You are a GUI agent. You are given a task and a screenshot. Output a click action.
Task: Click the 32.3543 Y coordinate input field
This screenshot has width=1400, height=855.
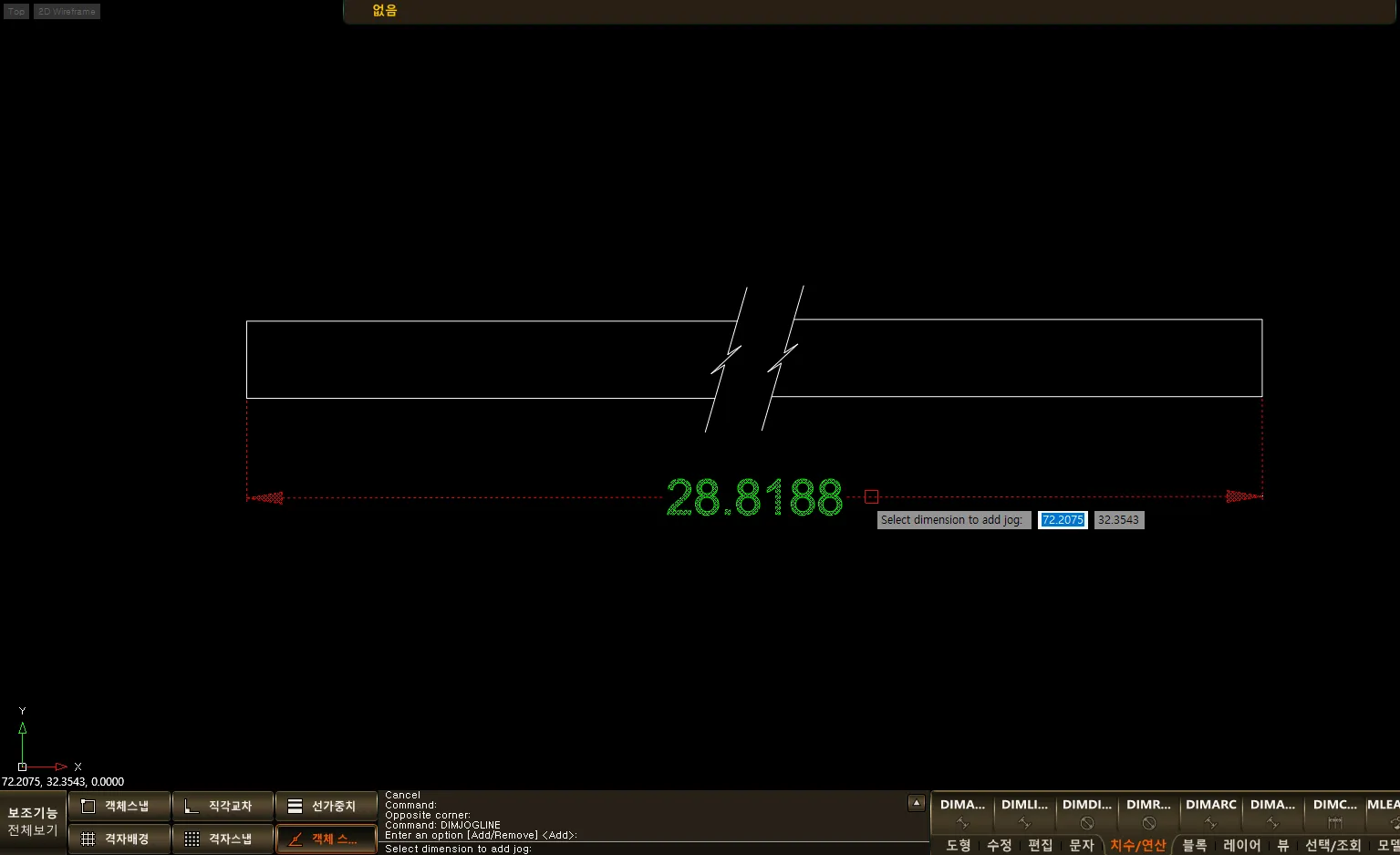click(x=1118, y=520)
